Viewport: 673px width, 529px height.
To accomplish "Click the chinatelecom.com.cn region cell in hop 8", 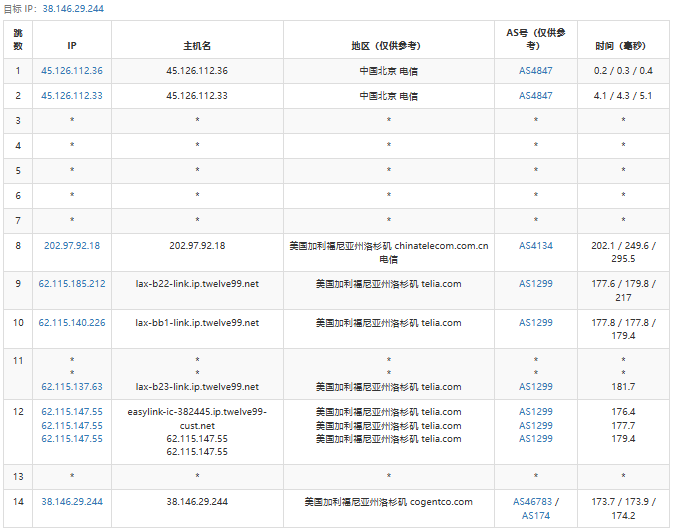I will 388,251.
